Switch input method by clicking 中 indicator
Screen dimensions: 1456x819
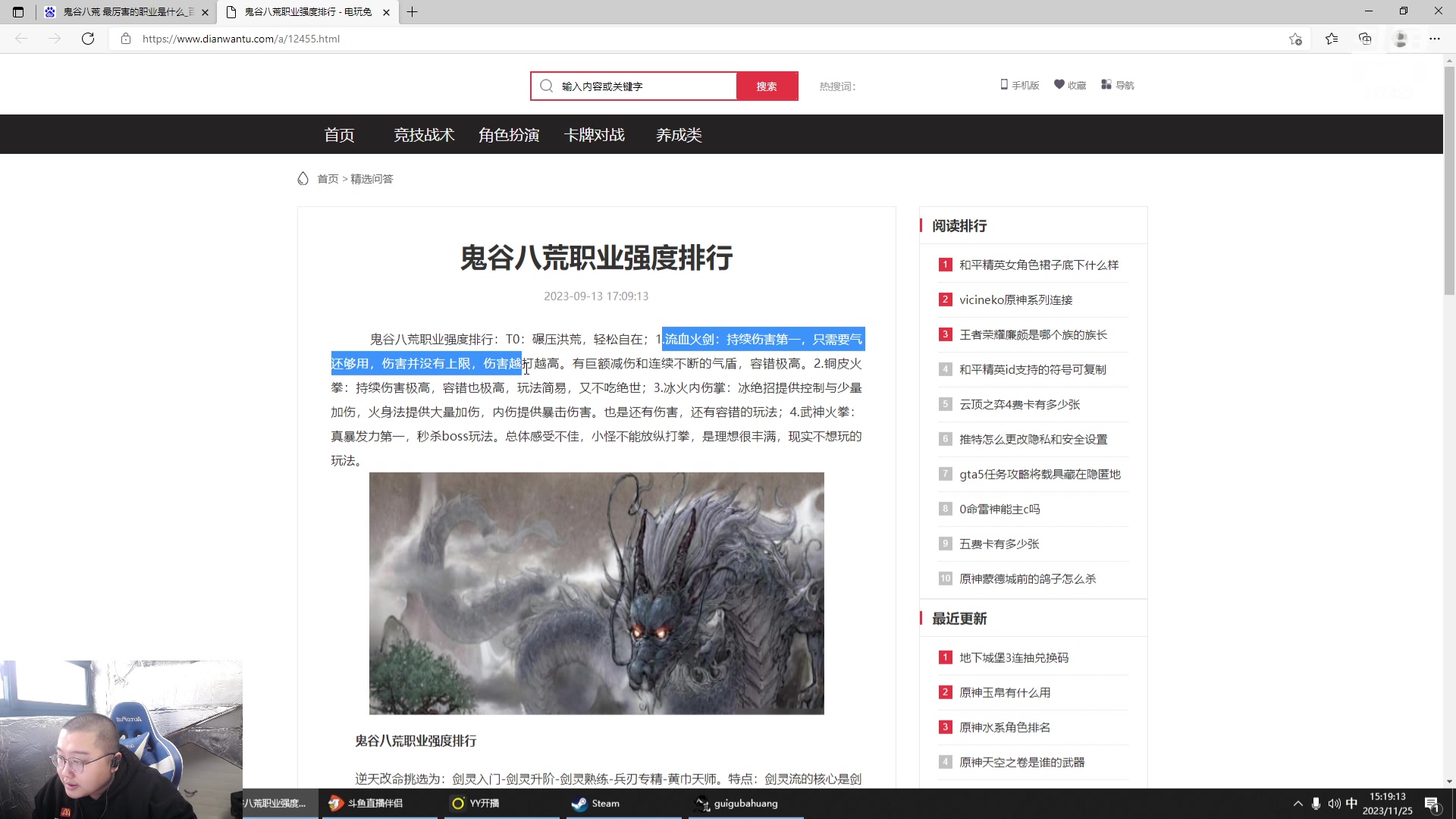click(x=1351, y=803)
